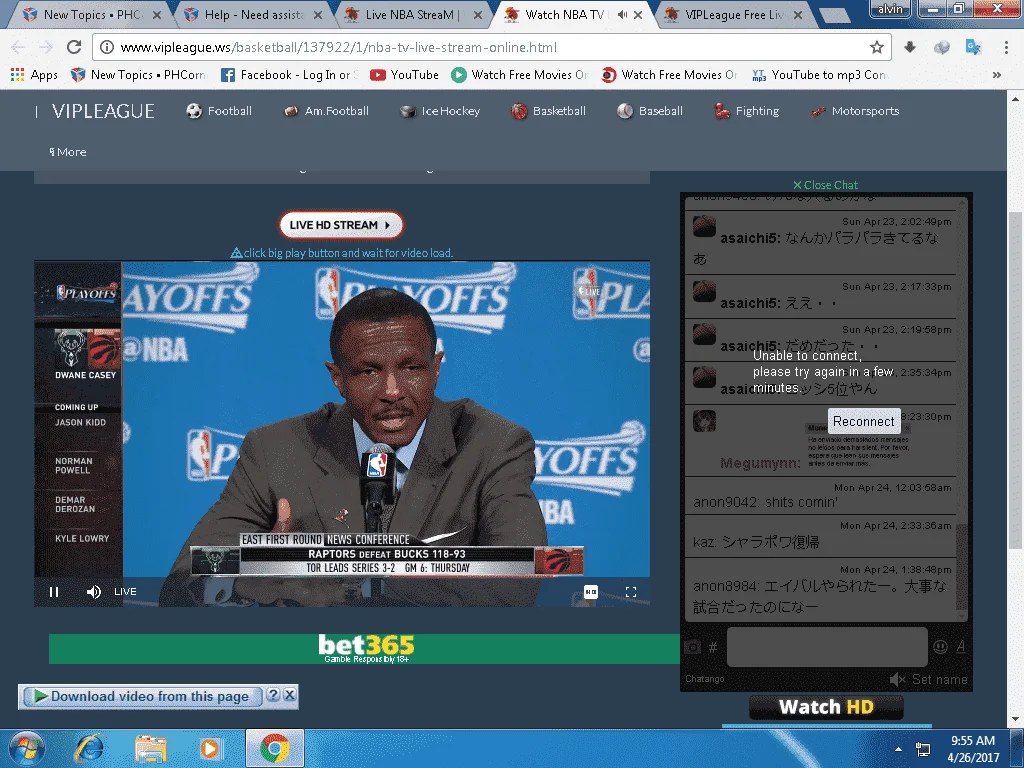Toggle chat sound with the speaker icon

pyautogui.click(x=898, y=680)
